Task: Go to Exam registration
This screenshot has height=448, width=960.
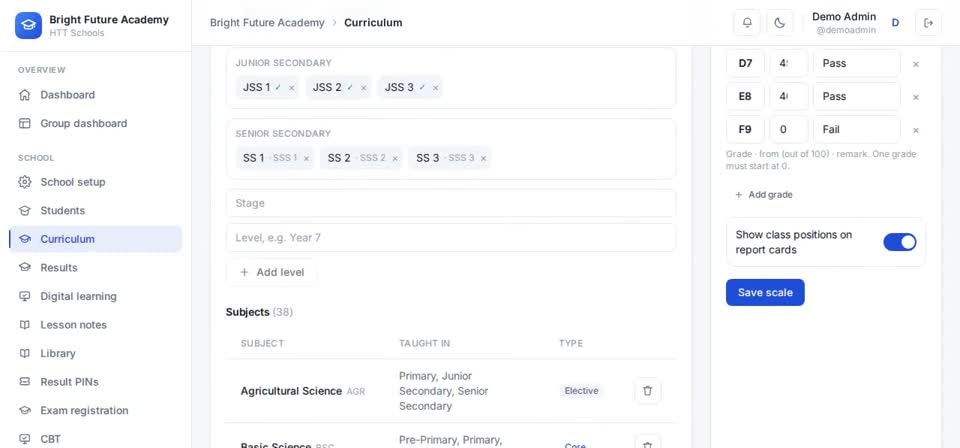Action: tap(96, 410)
